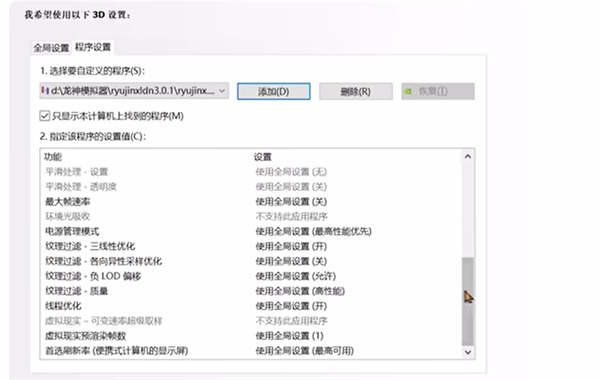Select the 纹理过滤 - 质量 row
600x380 pixels.
251,291
